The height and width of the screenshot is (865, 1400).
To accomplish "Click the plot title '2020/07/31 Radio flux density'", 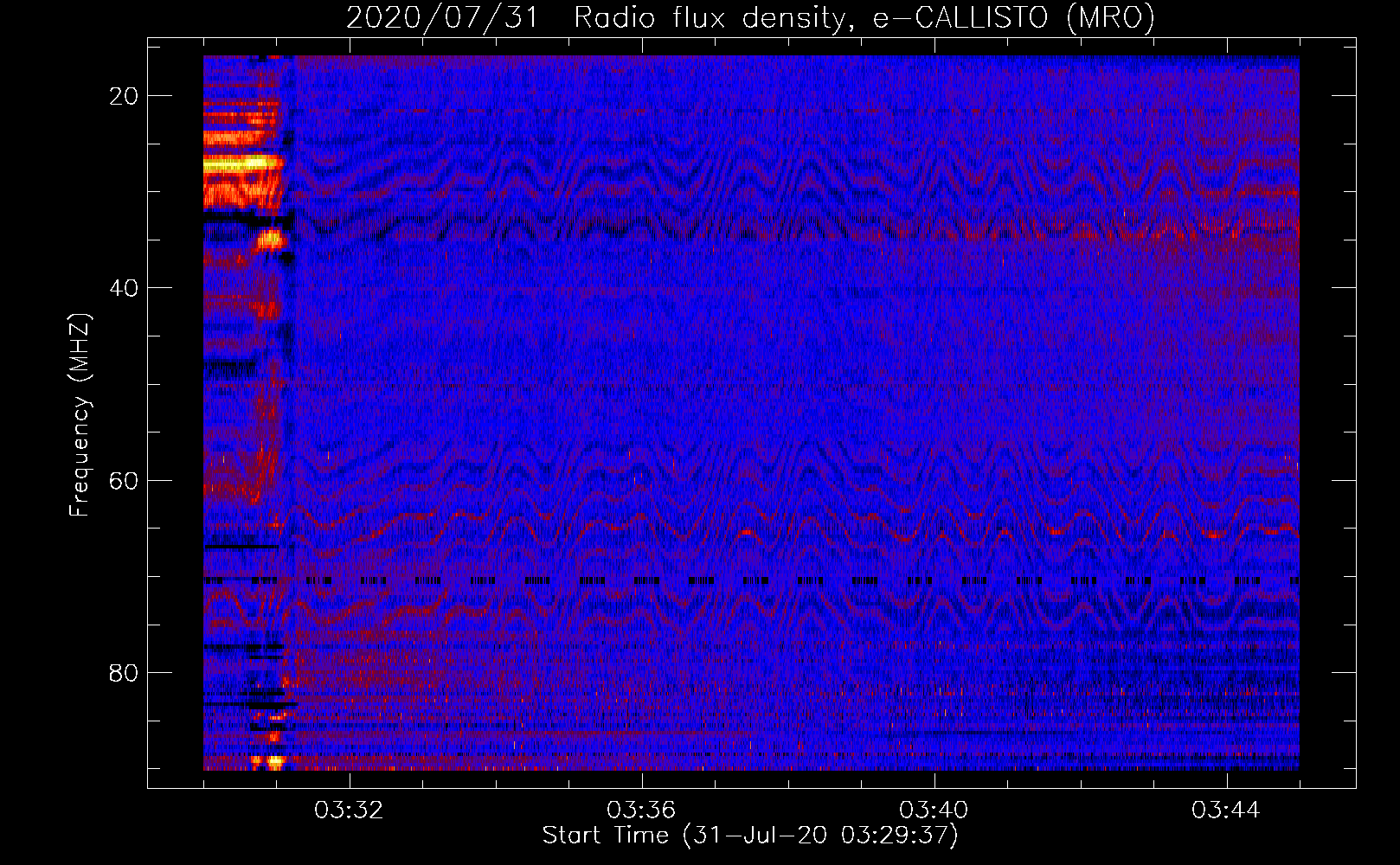I will tap(750, 17).
